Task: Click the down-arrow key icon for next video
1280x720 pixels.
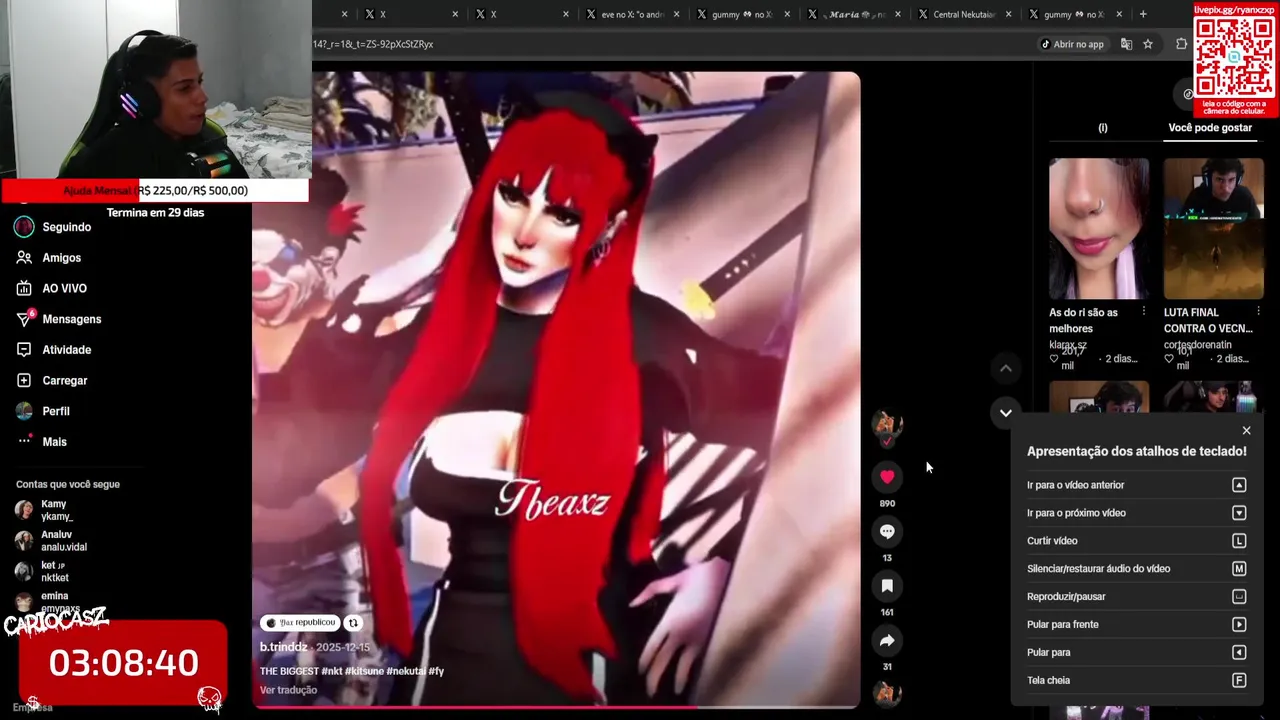Action: (1239, 513)
